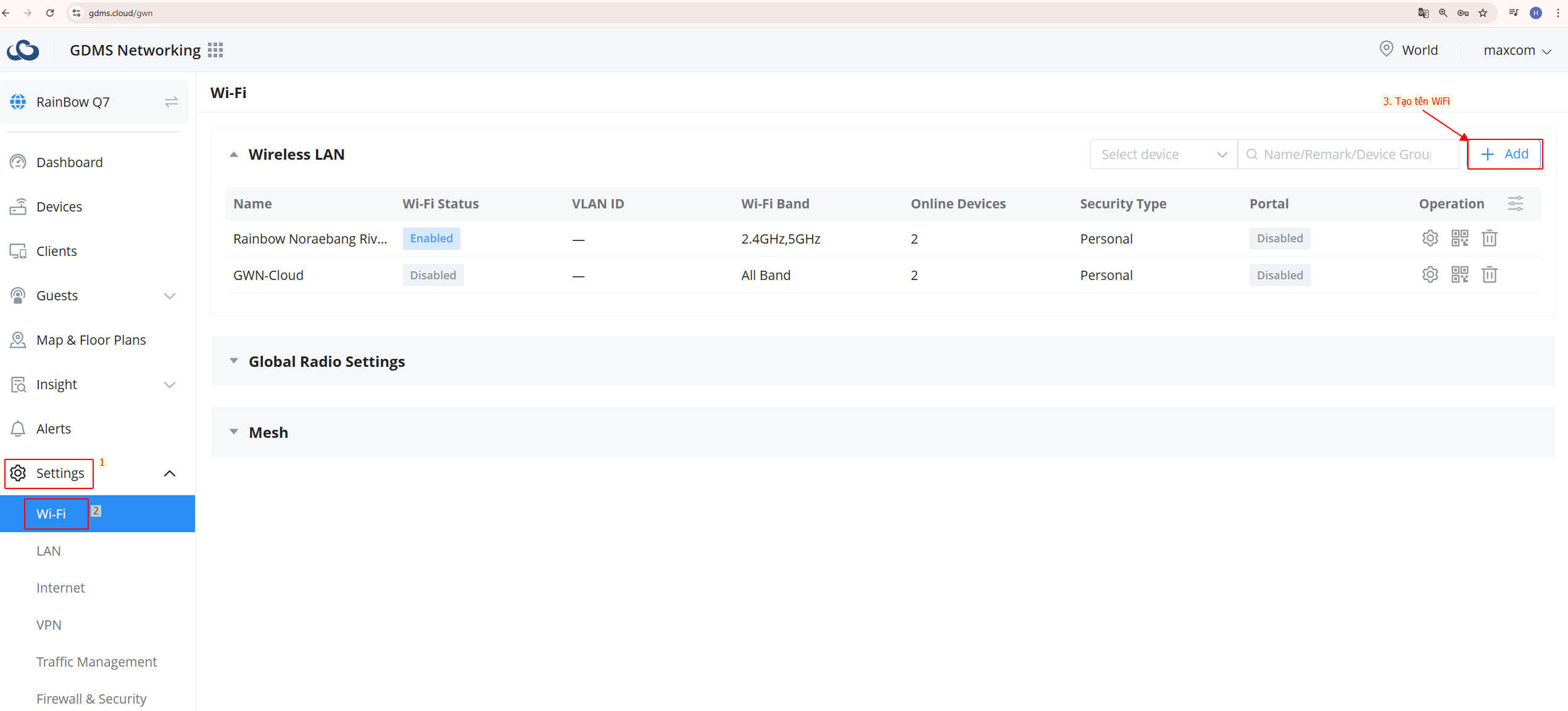Expand the Mesh section
This screenshot has height=711, width=1568.
[234, 432]
